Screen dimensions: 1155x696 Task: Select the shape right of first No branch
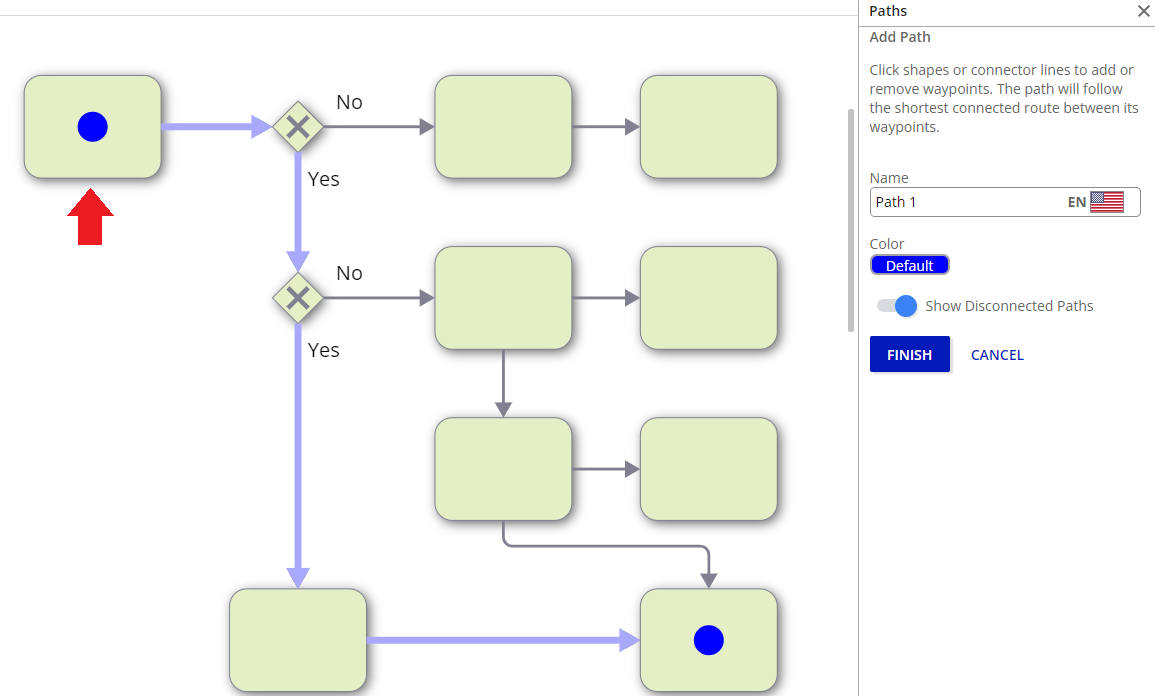(x=503, y=127)
